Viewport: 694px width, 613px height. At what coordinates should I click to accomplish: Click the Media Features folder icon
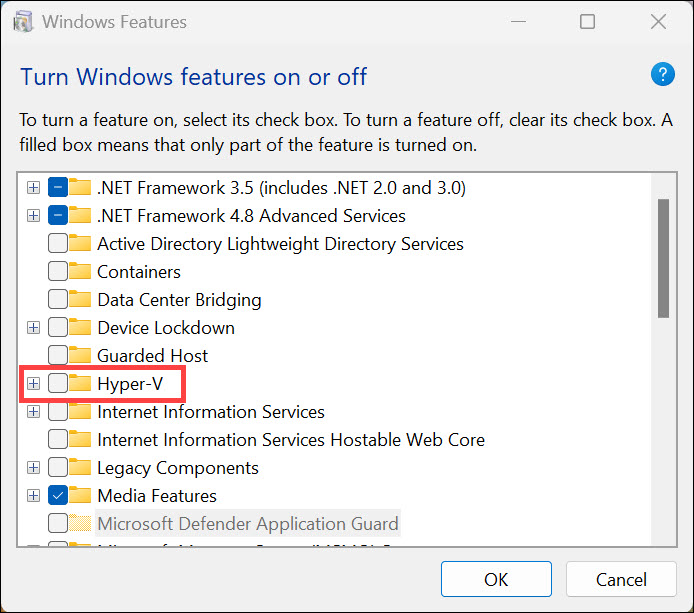82,495
